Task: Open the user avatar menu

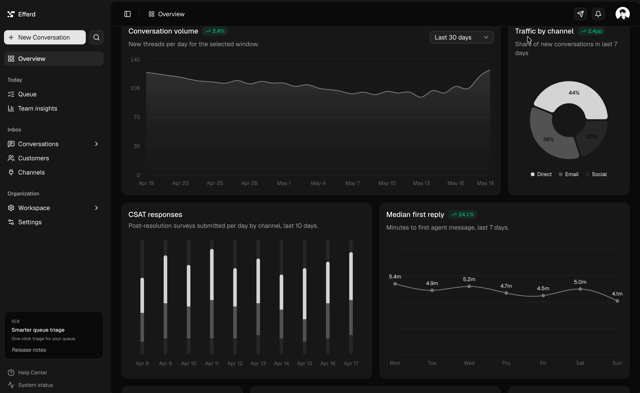Action: [622, 14]
